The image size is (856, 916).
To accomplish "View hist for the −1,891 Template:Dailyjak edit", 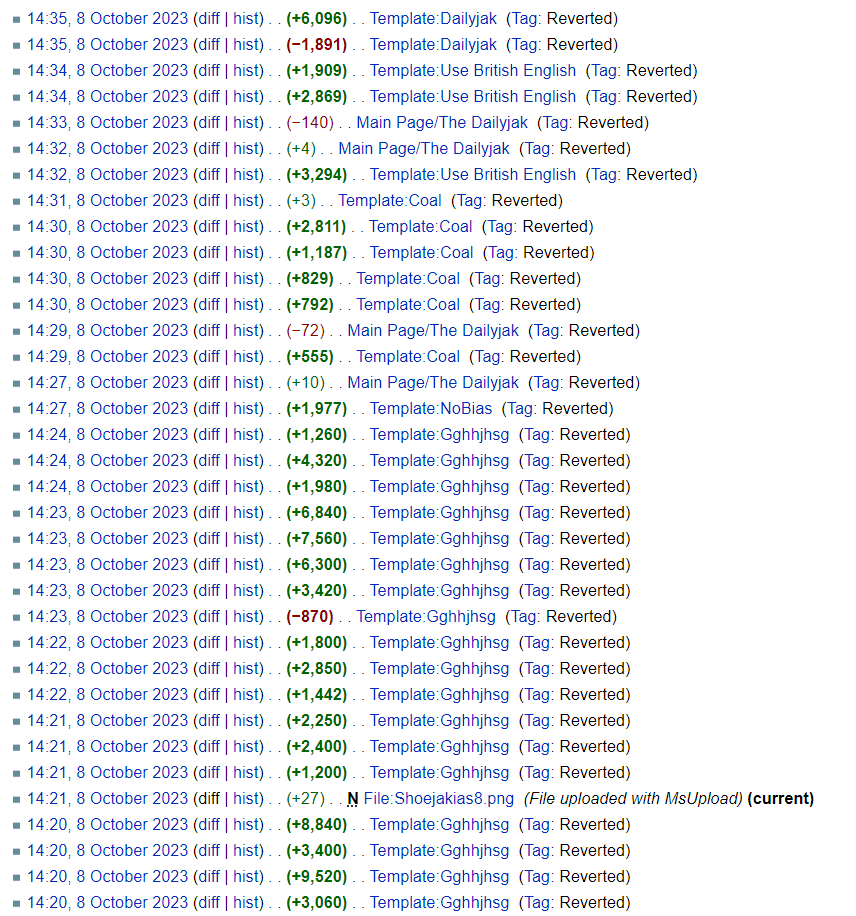I will [x=248, y=45].
